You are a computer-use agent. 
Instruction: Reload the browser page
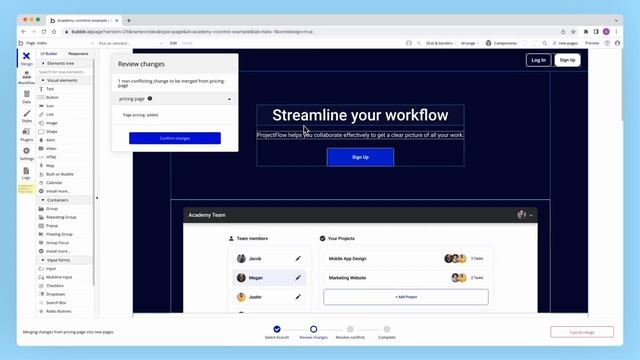click(x=44, y=32)
